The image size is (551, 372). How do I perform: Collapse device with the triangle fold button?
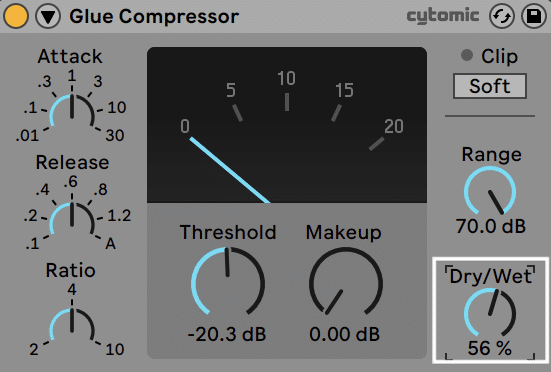point(48,16)
